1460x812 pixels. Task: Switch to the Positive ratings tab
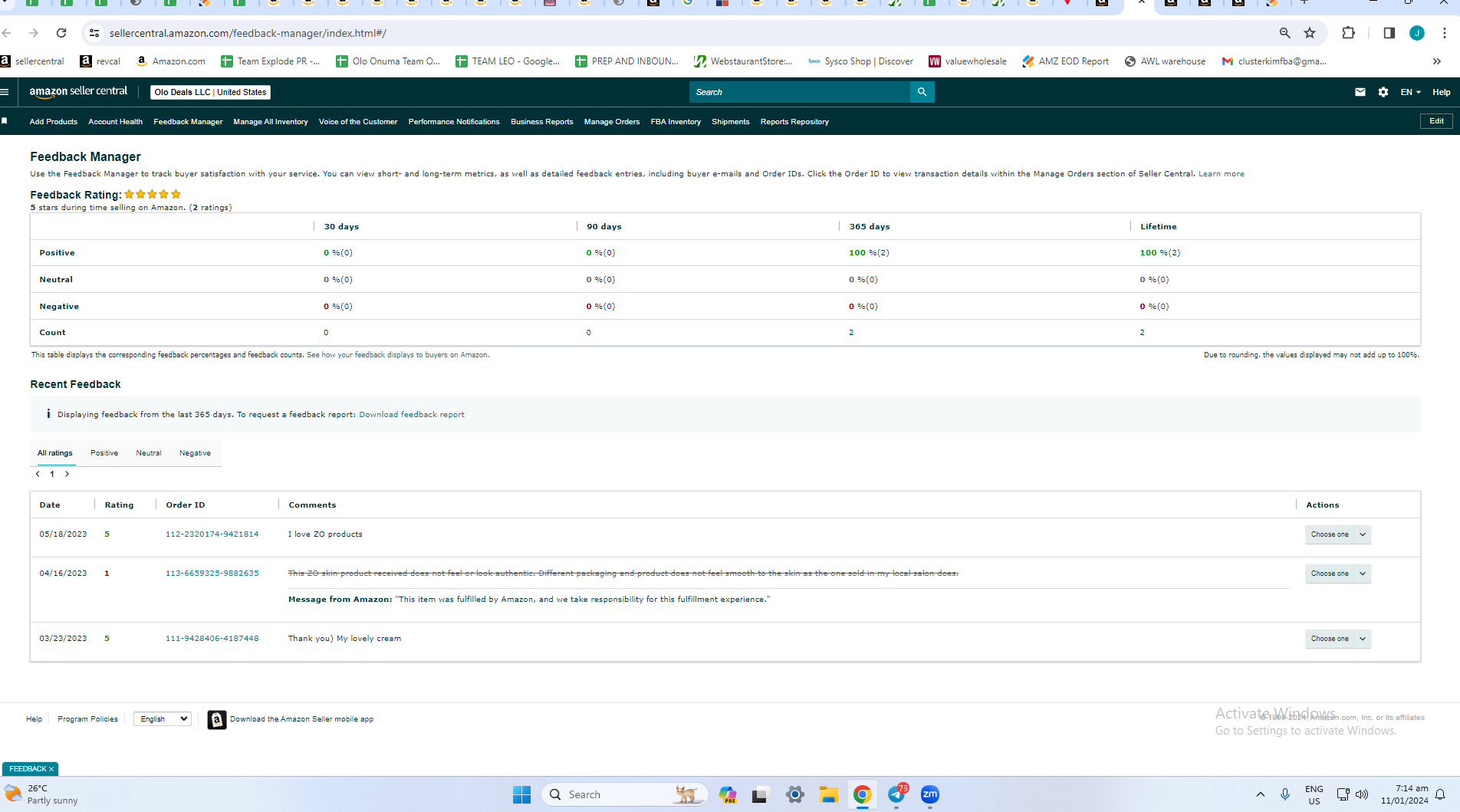(104, 453)
